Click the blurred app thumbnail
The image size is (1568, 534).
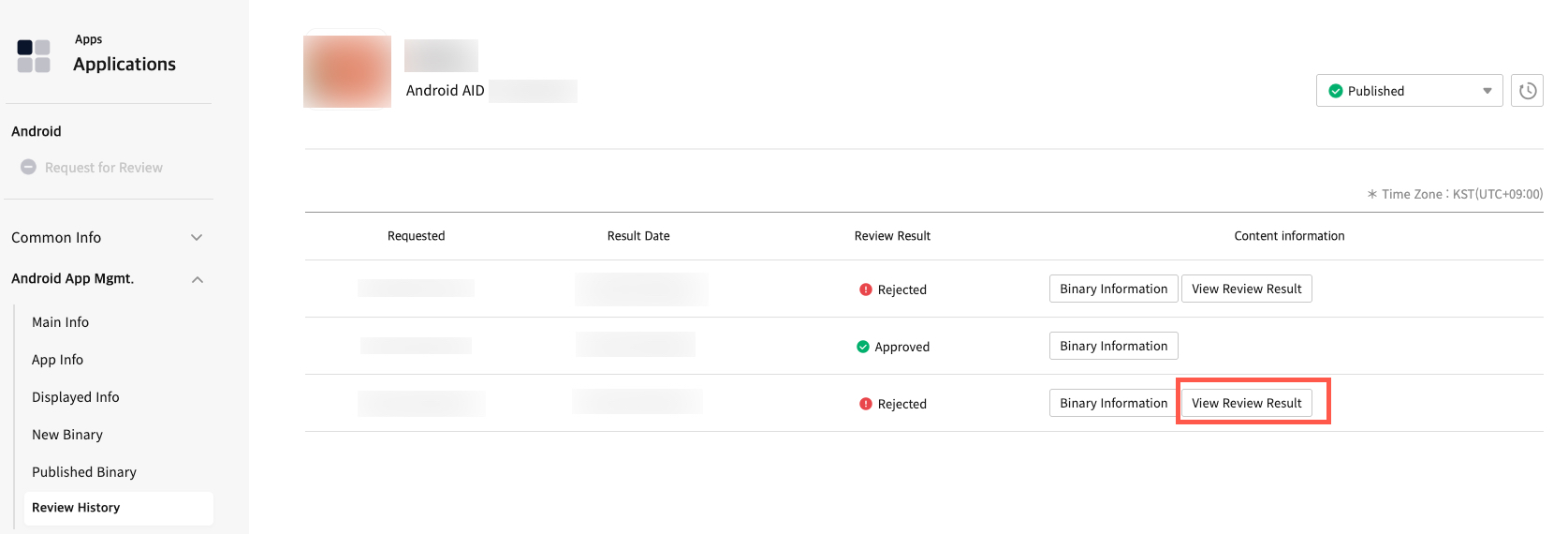tap(347, 72)
